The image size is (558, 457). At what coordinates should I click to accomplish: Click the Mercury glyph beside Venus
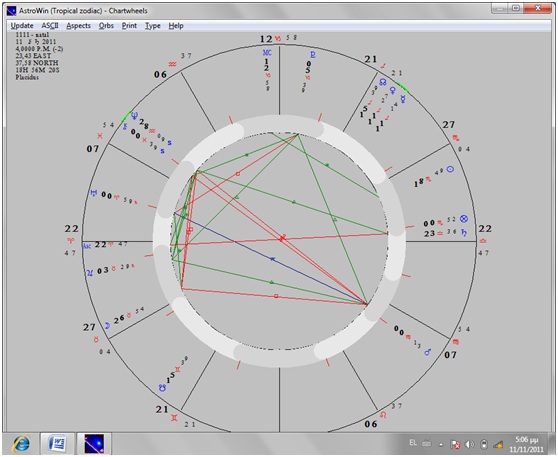[x=403, y=99]
